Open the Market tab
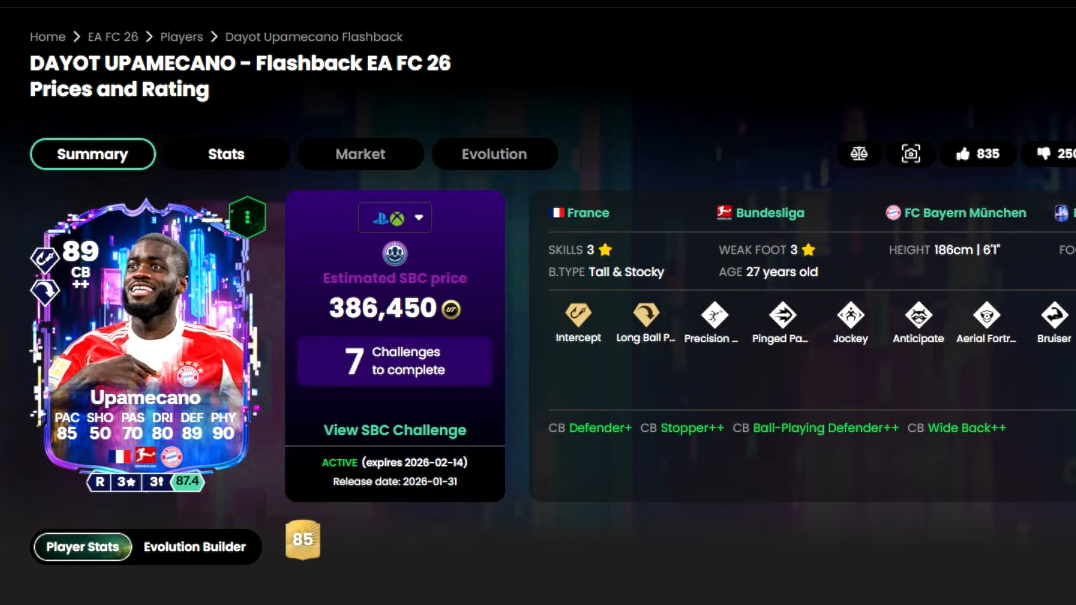The image size is (1076, 605). (x=360, y=154)
